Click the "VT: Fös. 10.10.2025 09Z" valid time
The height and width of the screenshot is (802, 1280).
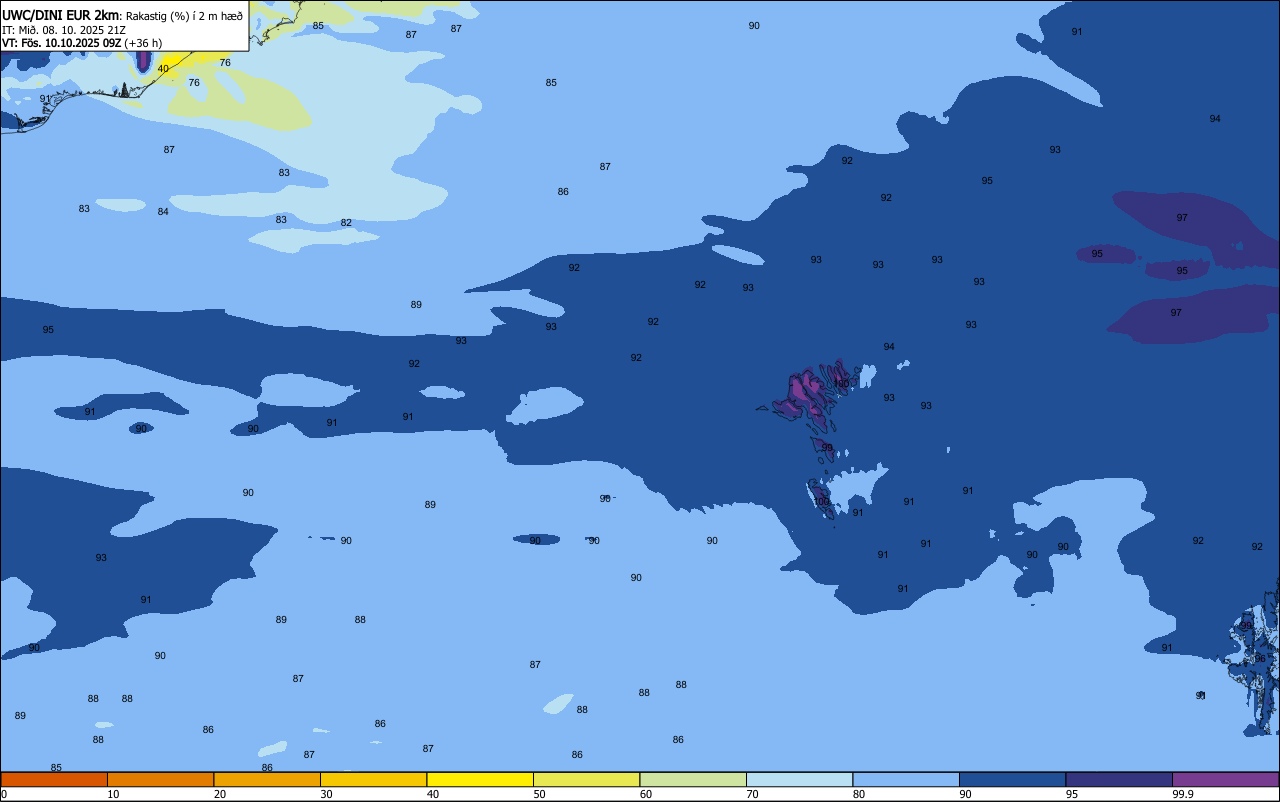pyautogui.click(x=62, y=43)
